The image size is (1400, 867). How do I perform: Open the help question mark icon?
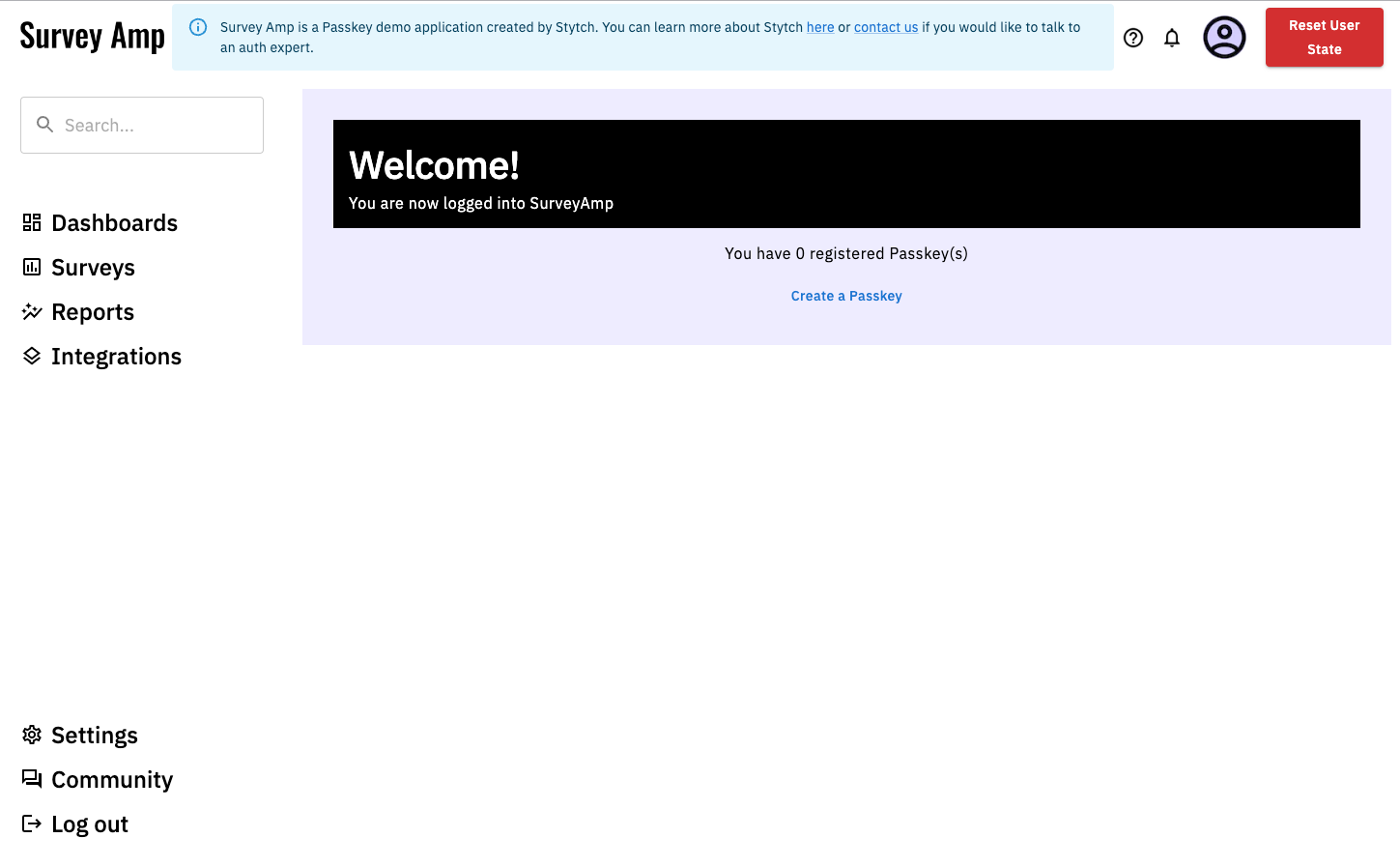coord(1133,38)
